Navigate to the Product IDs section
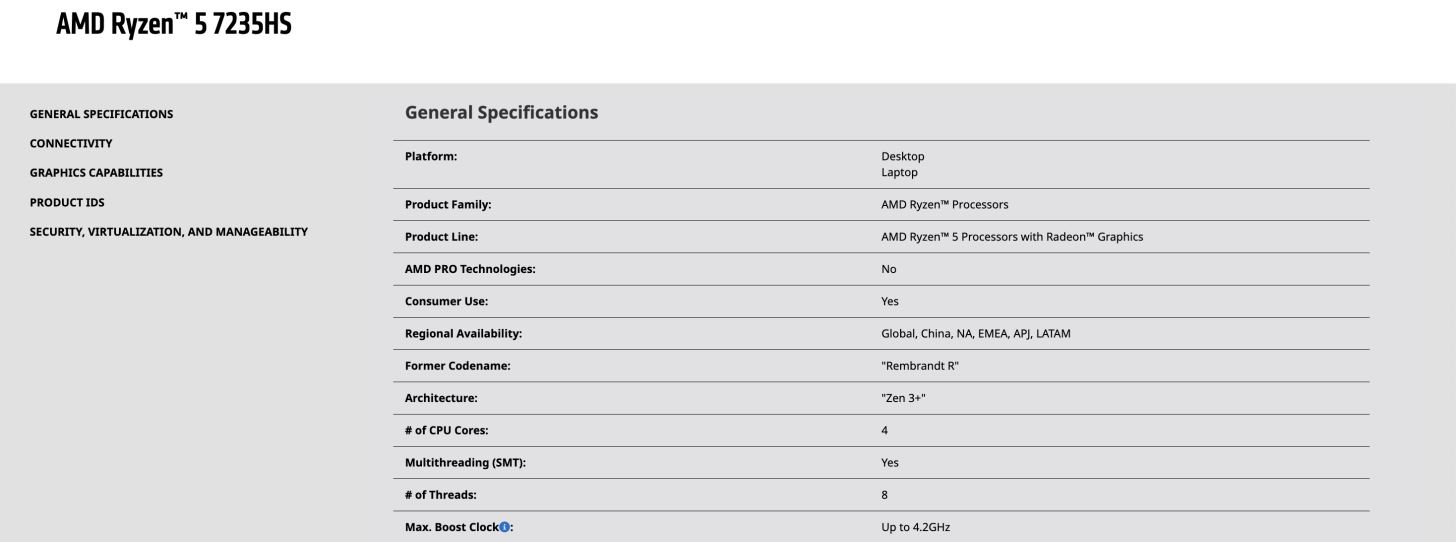Image resolution: width=1456 pixels, height=542 pixels. point(67,202)
